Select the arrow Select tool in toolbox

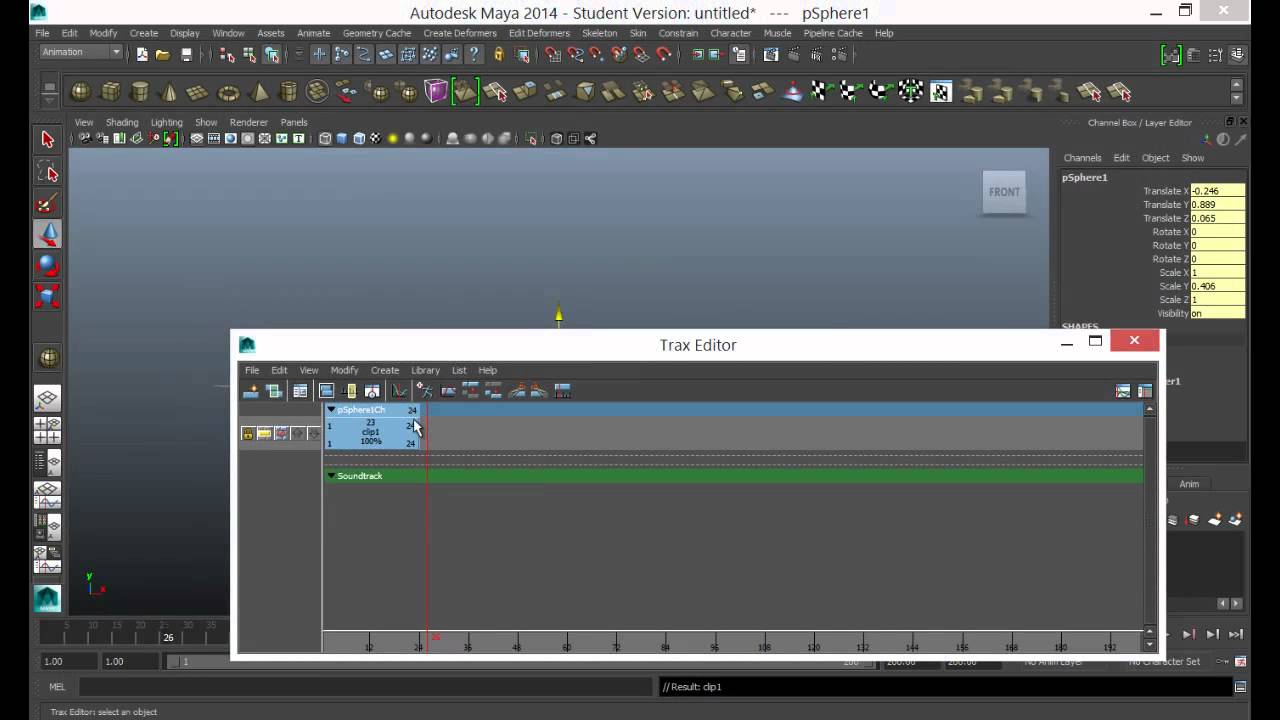tap(47, 139)
